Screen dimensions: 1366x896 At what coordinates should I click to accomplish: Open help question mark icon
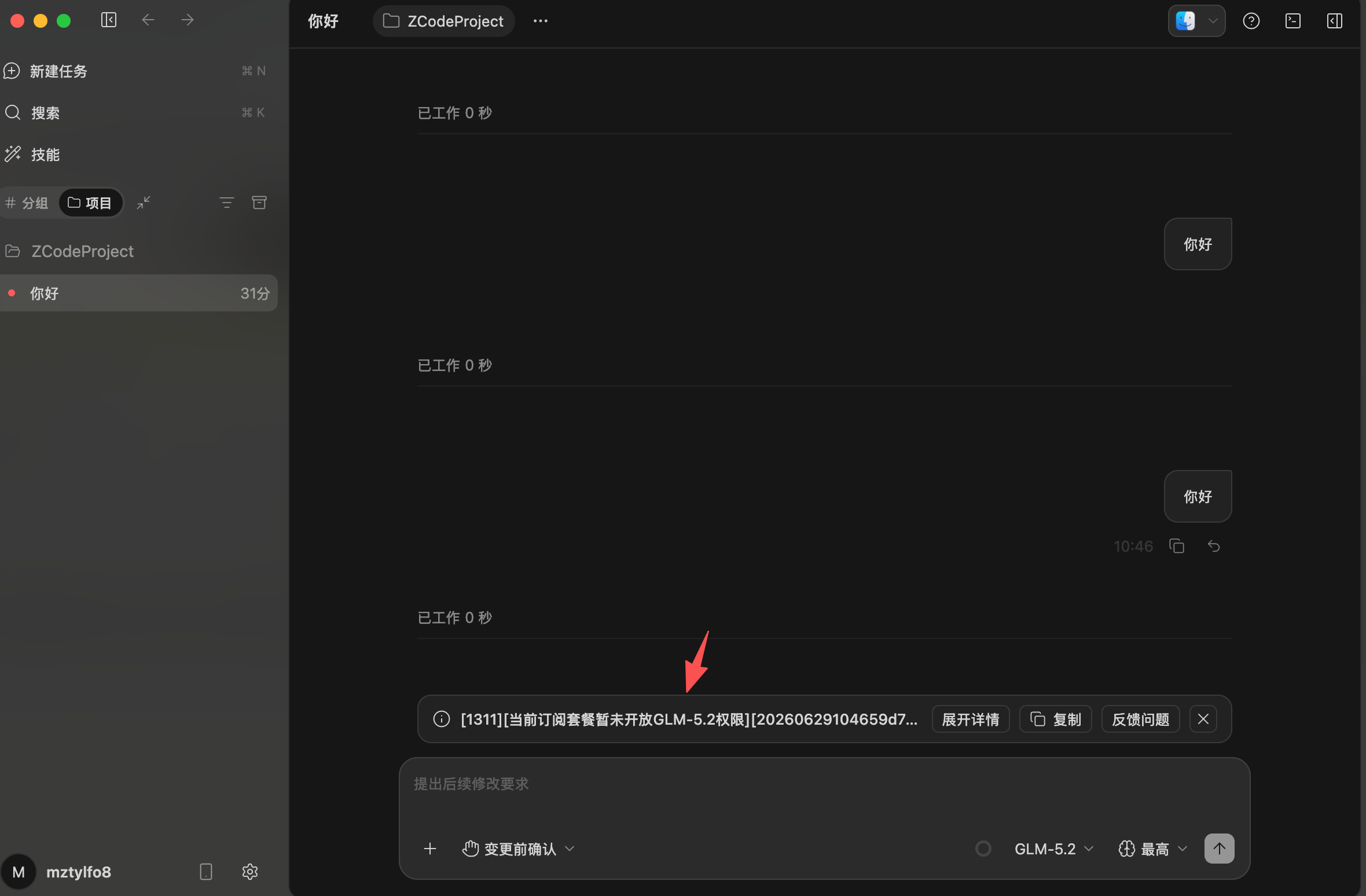point(1251,21)
